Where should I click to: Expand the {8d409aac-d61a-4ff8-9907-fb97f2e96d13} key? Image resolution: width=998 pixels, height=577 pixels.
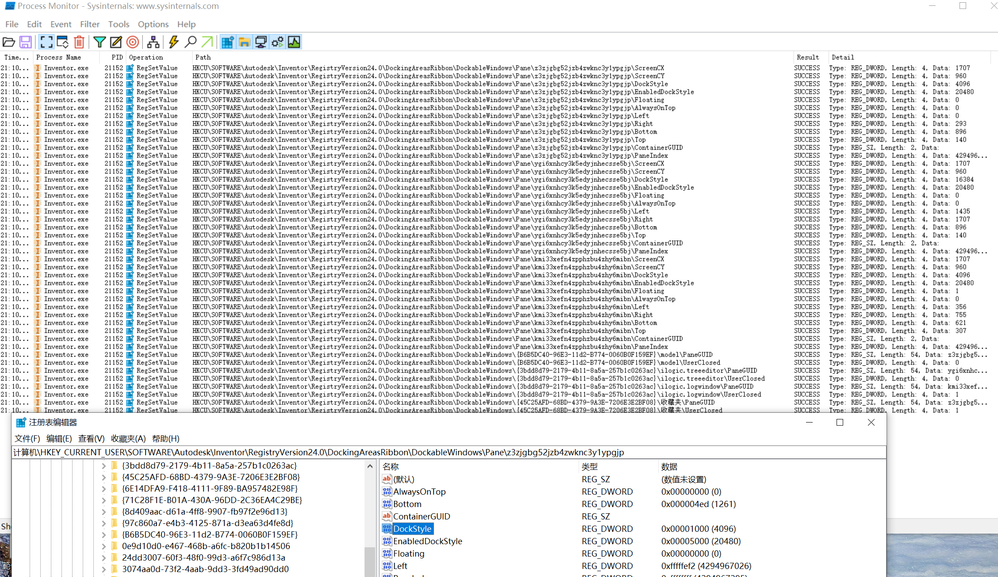[104, 512]
